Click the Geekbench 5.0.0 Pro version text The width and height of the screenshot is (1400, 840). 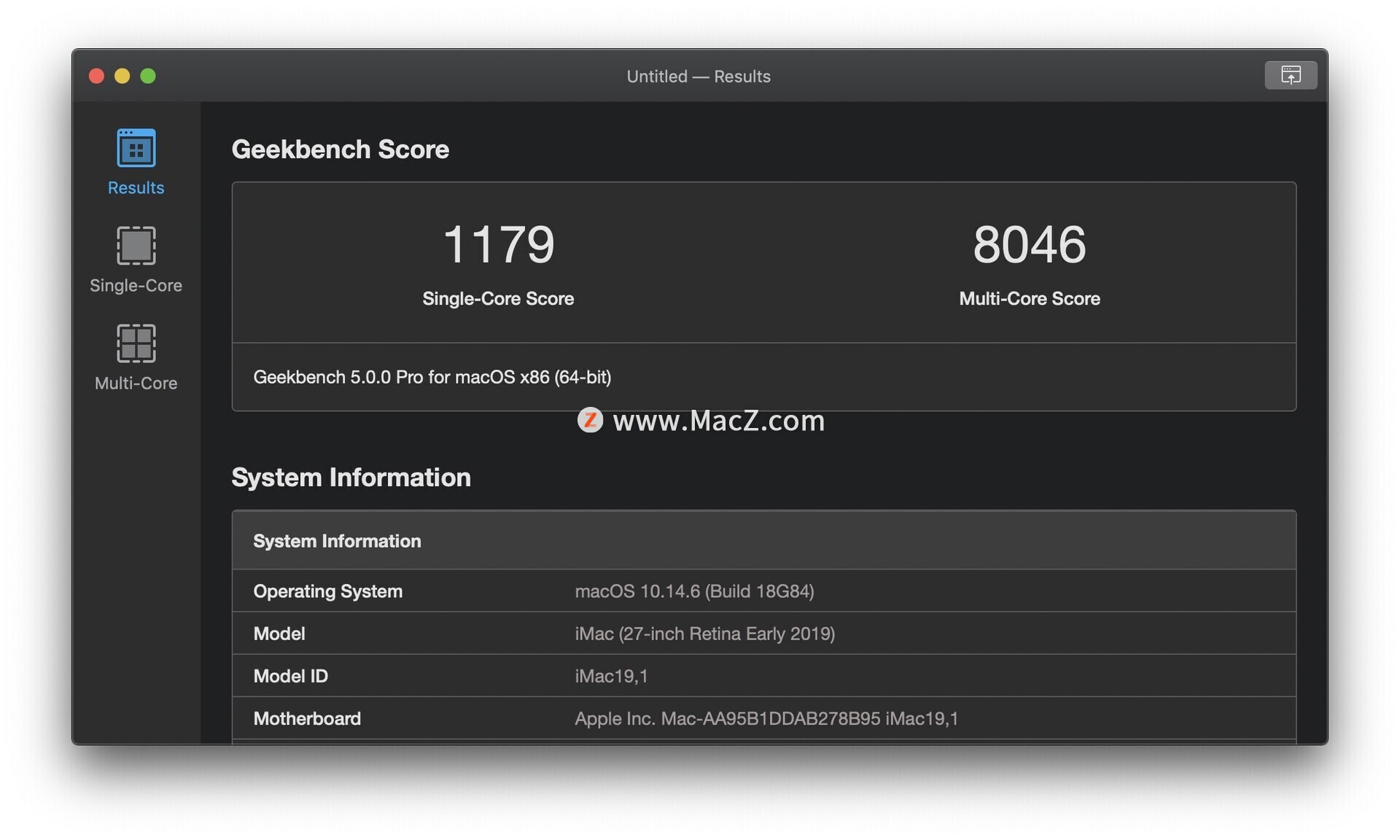point(432,377)
